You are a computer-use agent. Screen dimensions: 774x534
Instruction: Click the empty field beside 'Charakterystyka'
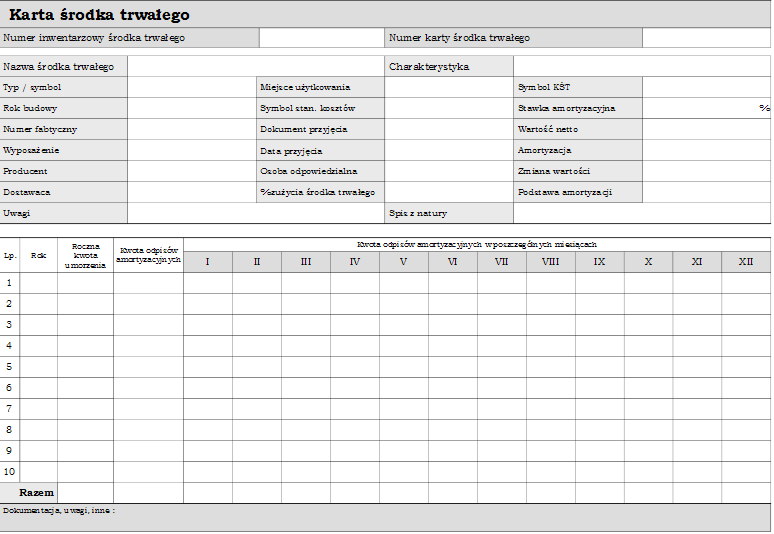[642, 66]
